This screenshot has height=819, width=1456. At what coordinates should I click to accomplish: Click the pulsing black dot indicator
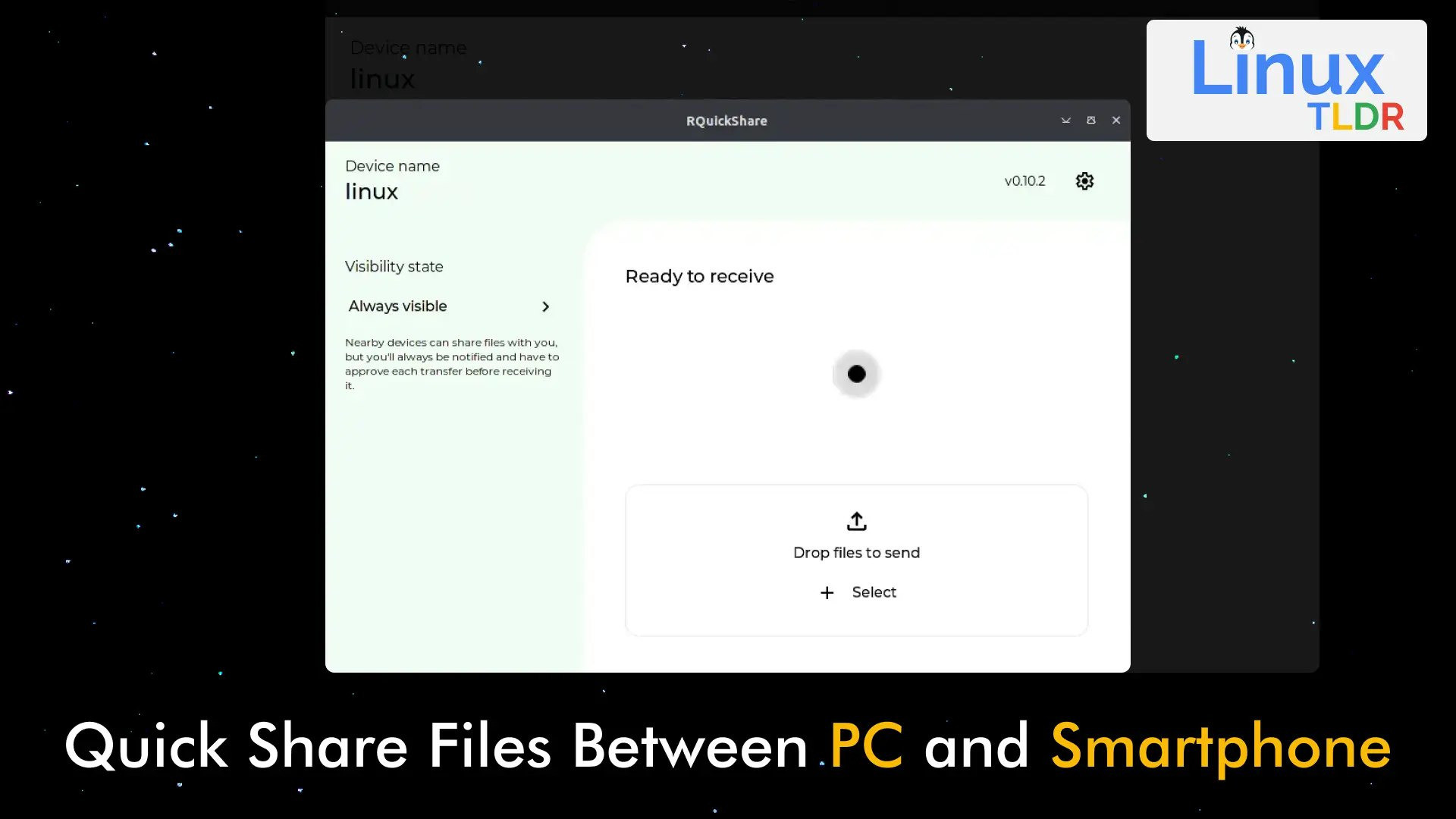[x=856, y=374]
